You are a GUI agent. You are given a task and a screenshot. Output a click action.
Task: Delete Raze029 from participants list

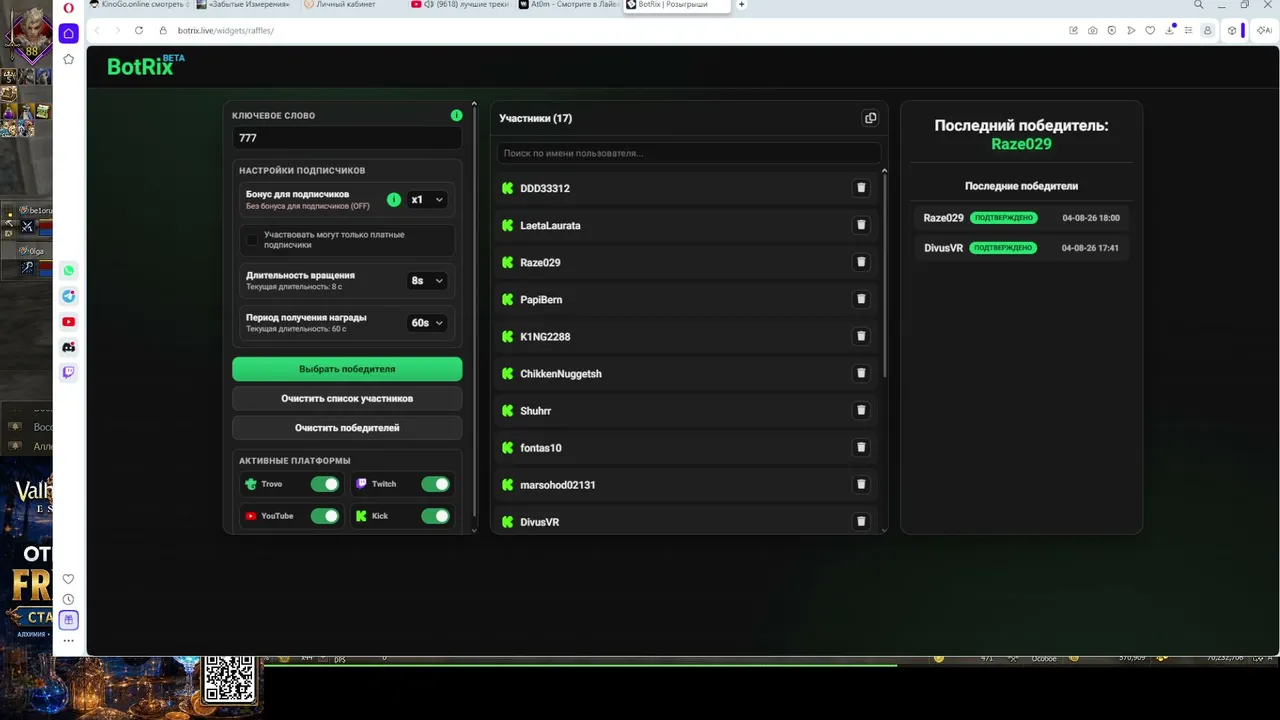click(861, 262)
